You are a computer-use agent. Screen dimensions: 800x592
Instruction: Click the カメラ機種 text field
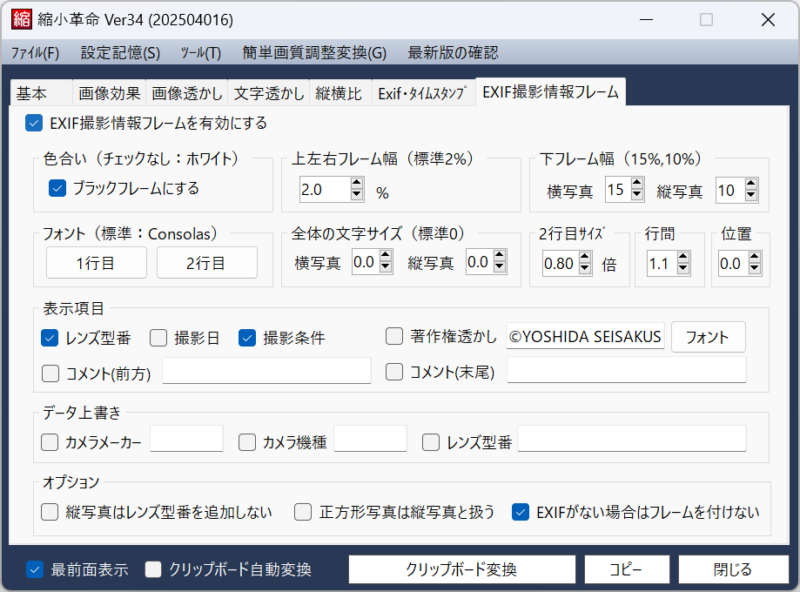[370, 439]
